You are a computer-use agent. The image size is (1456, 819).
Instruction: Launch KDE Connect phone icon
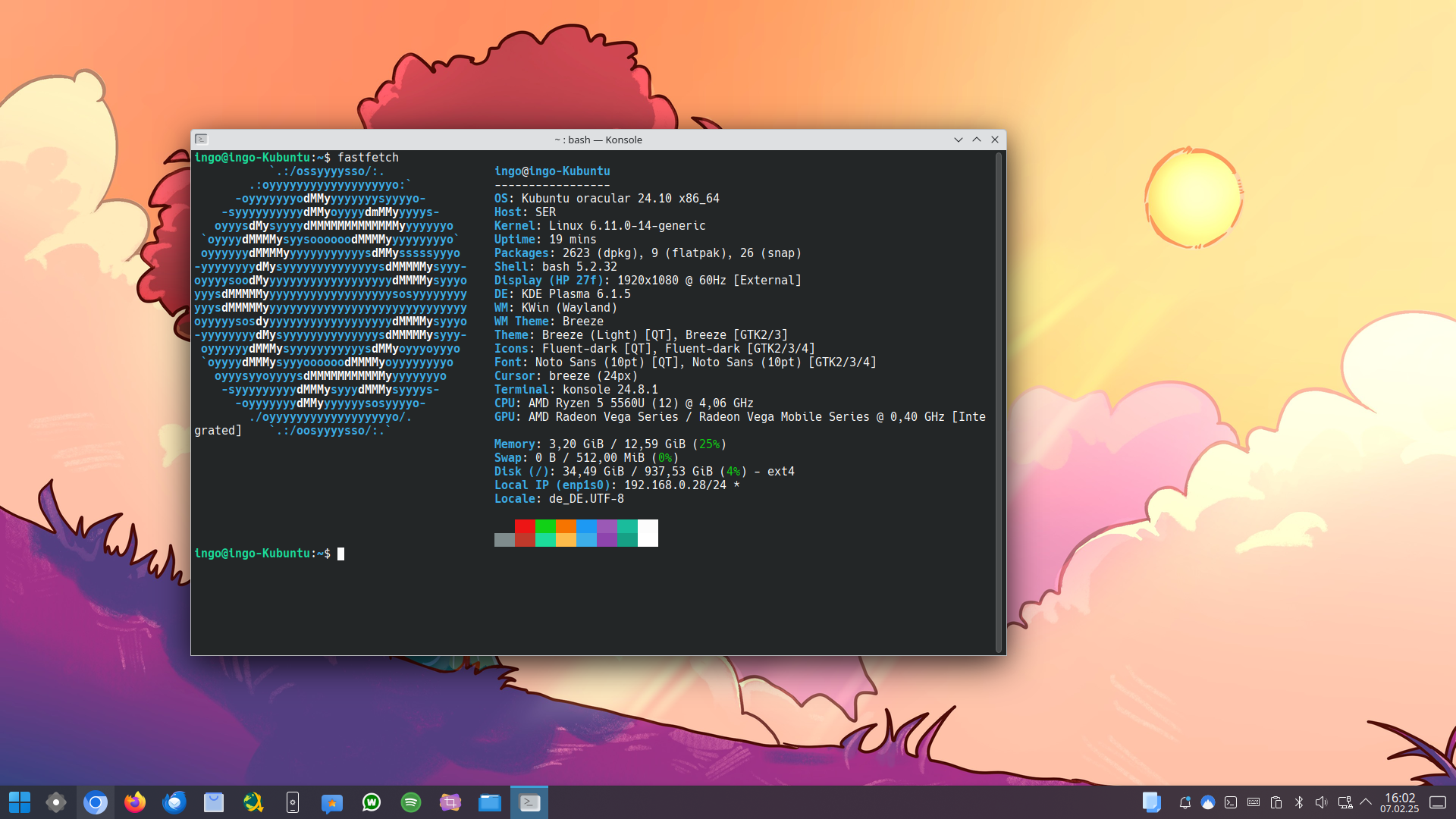pyautogui.click(x=293, y=802)
